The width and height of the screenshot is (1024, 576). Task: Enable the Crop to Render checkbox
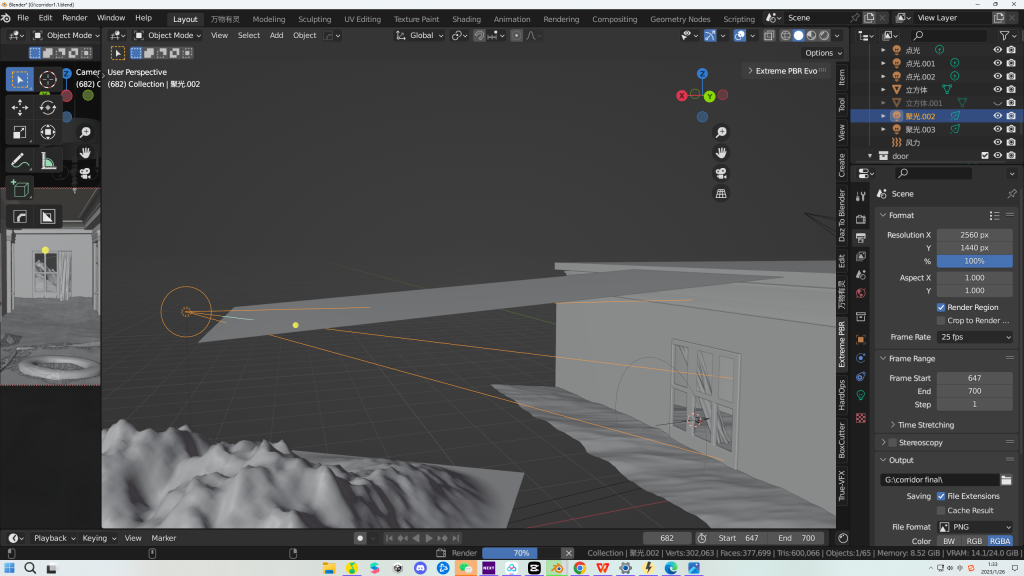tap(941, 321)
